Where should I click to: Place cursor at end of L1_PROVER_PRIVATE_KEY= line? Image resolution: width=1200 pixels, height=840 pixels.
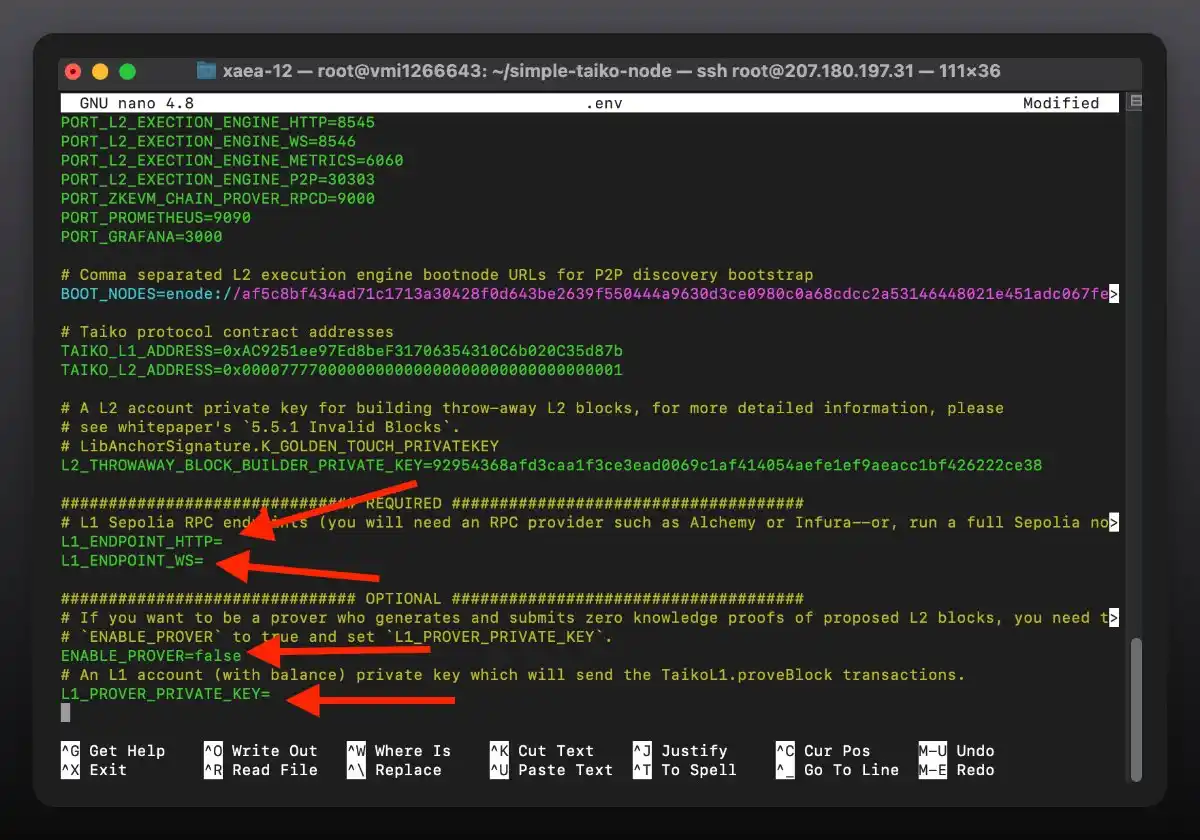tap(273, 694)
